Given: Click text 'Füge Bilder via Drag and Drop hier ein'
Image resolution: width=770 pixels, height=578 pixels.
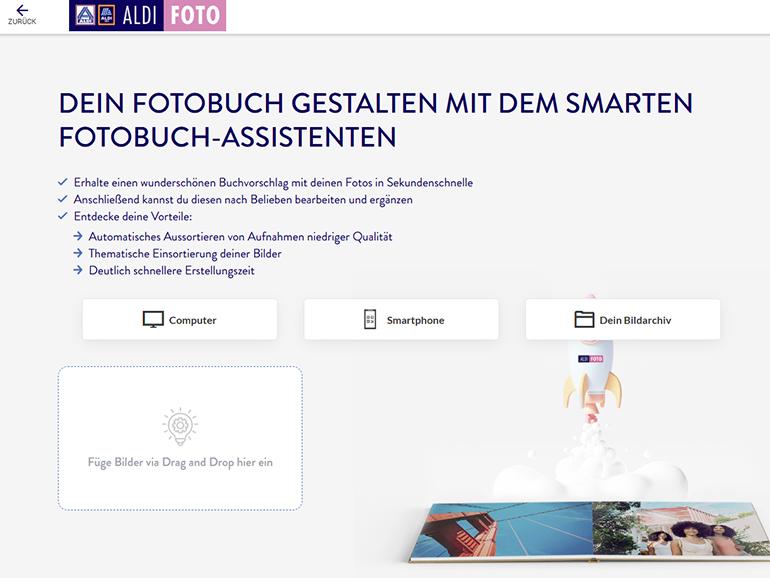Looking at the screenshot, I should coord(180,463).
